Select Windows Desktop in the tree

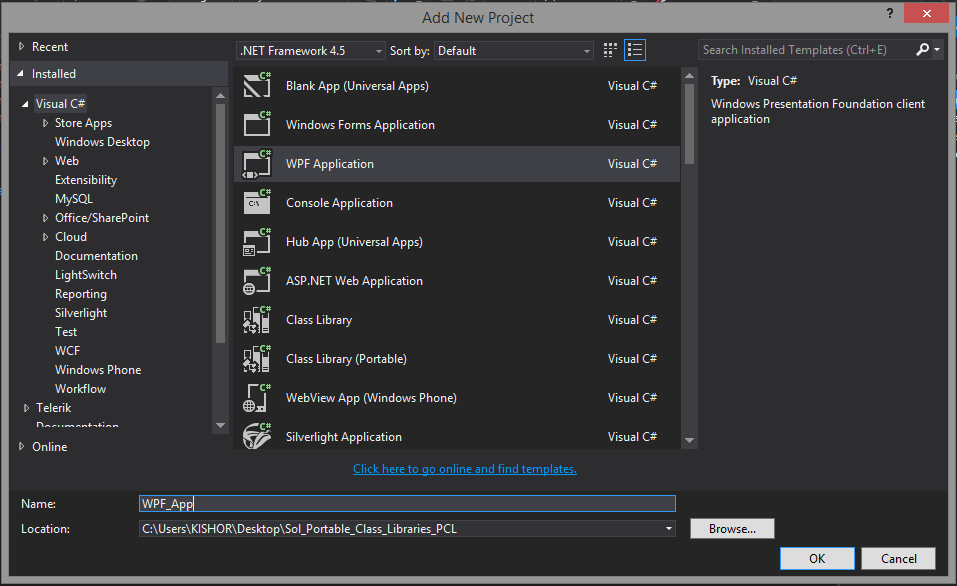[x=102, y=142]
